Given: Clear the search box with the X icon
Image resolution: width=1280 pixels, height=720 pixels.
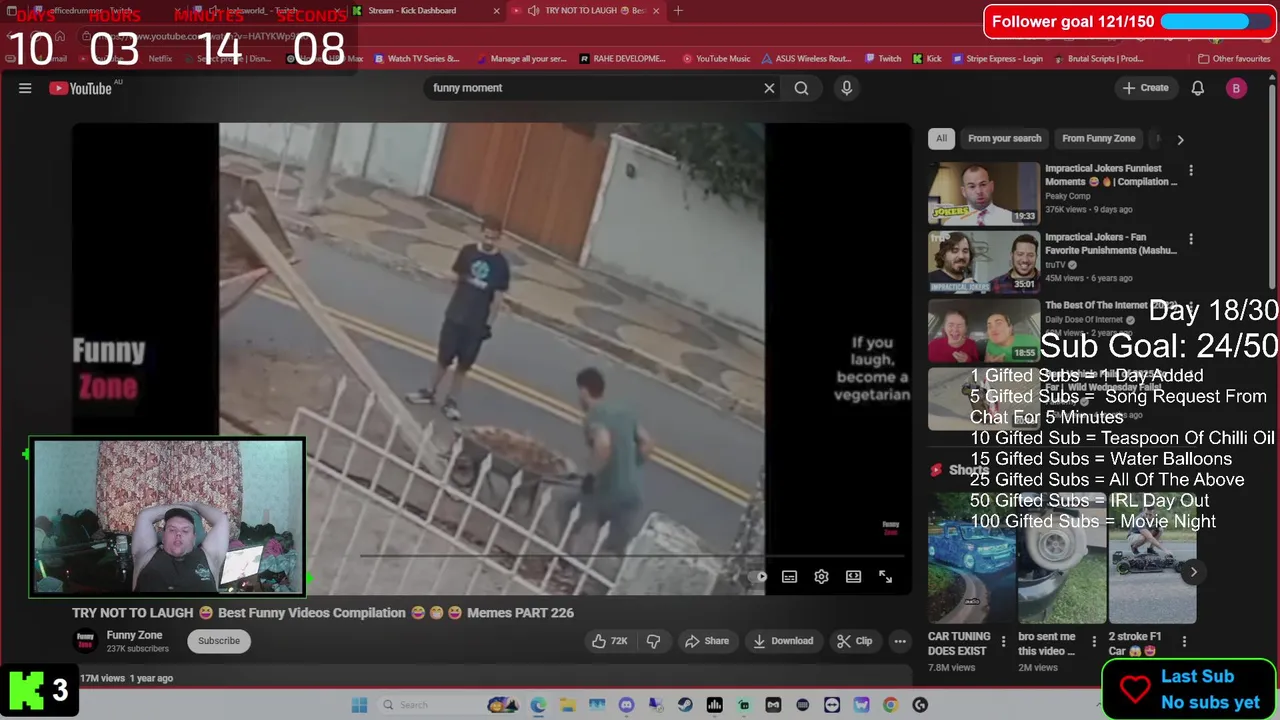Looking at the screenshot, I should tap(769, 88).
